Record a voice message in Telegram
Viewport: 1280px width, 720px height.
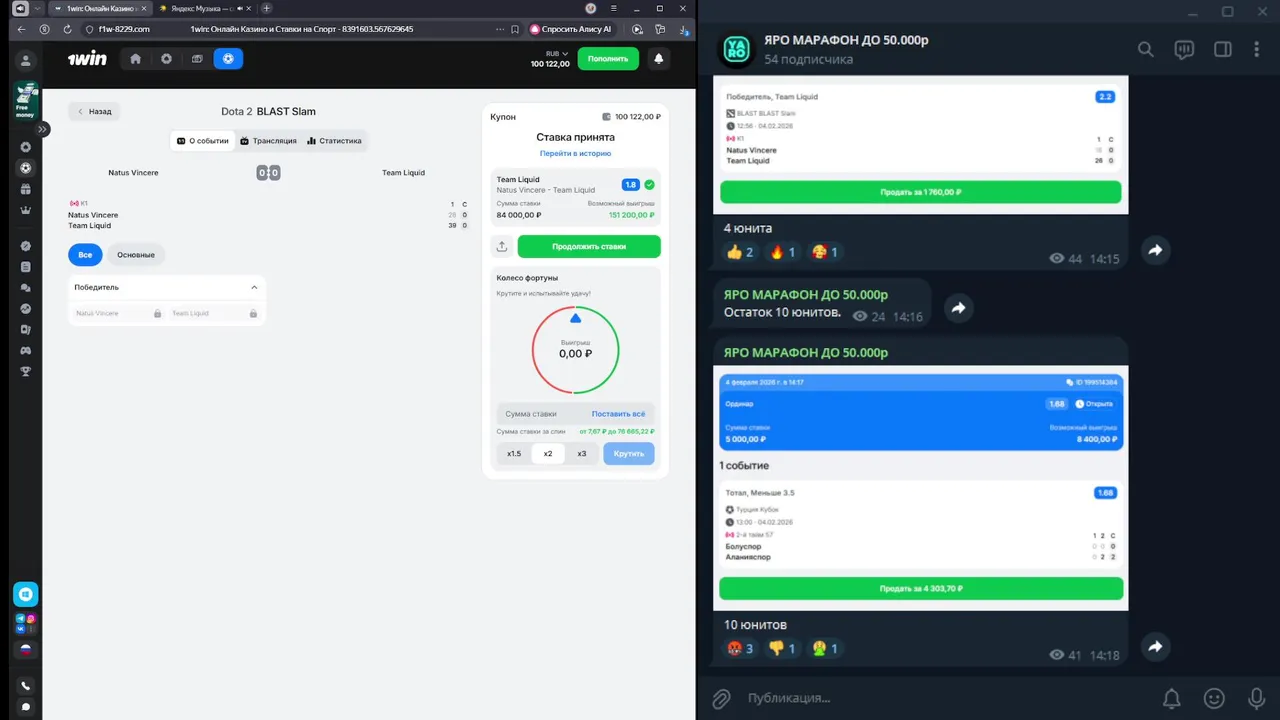click(x=1256, y=698)
